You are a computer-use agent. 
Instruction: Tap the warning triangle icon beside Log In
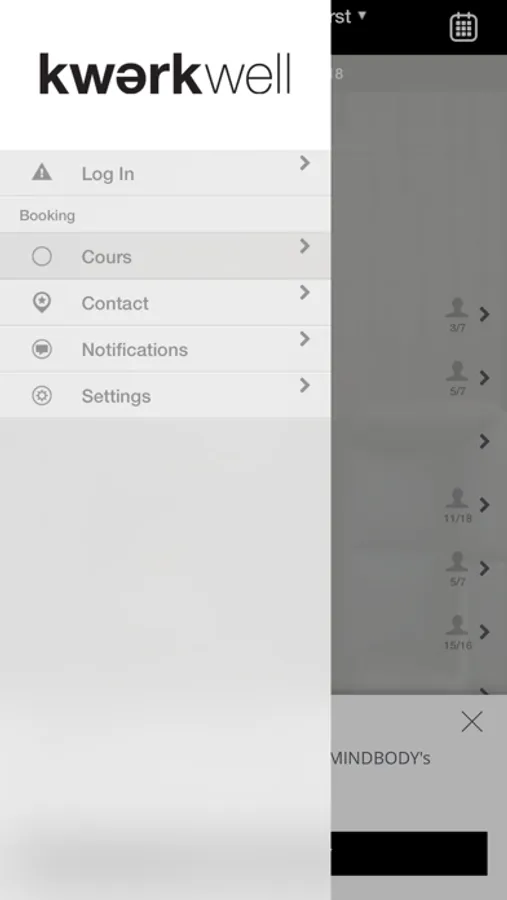click(42, 172)
